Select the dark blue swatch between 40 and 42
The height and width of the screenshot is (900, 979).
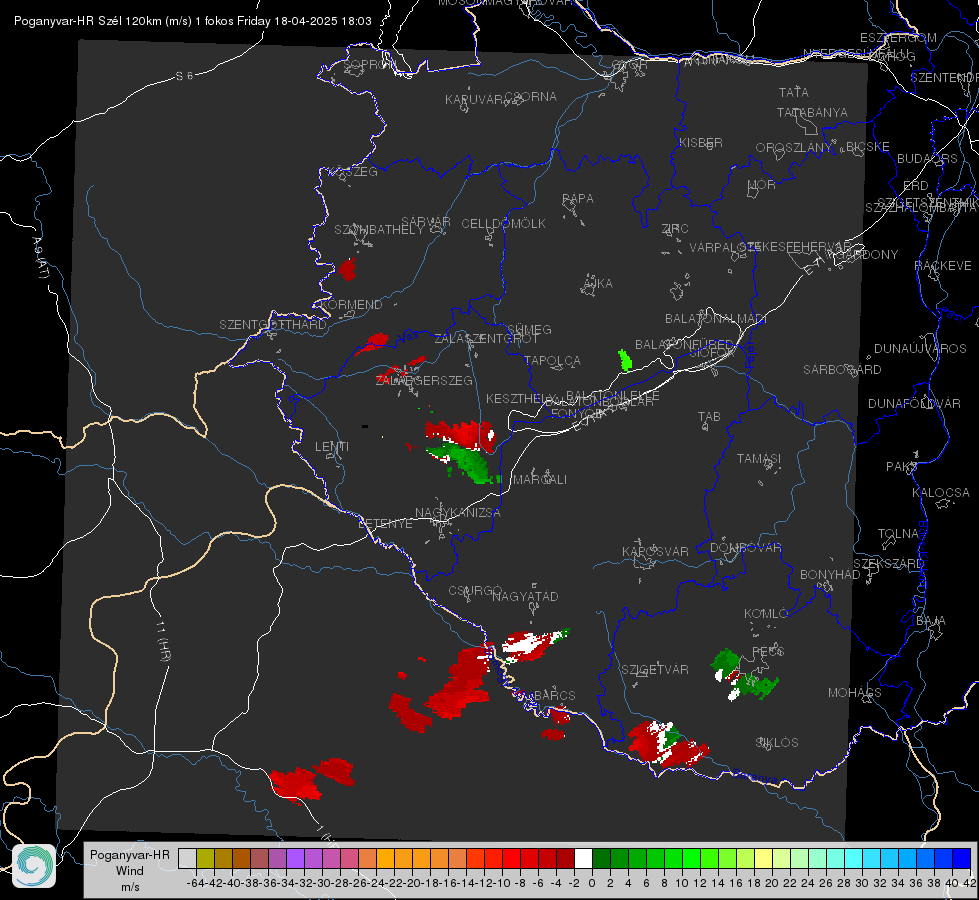[x=962, y=858]
